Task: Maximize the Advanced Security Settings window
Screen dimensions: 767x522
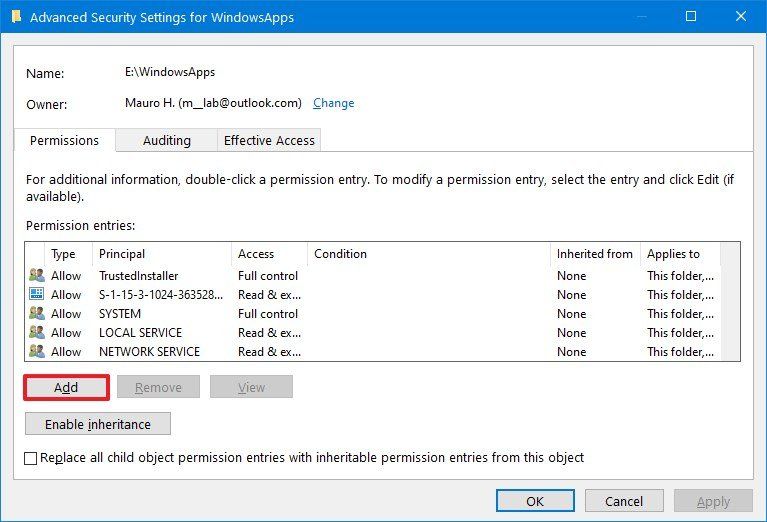Action: [x=691, y=17]
